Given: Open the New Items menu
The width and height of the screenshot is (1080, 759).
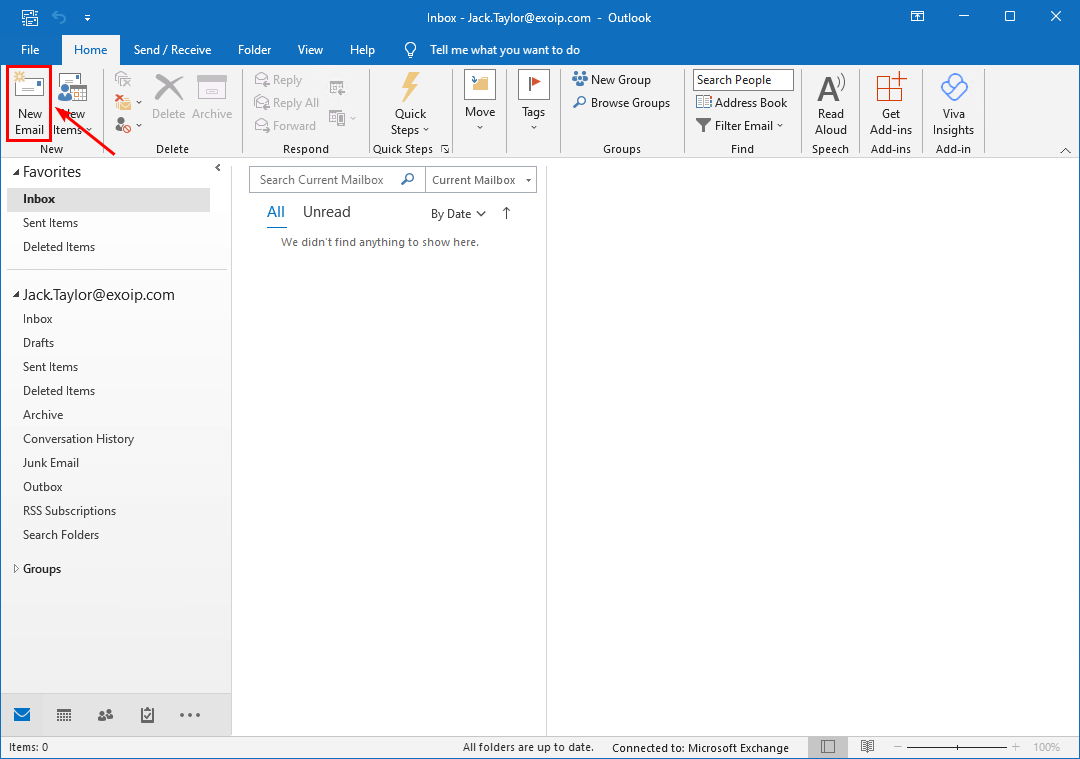Looking at the screenshot, I should click(72, 104).
